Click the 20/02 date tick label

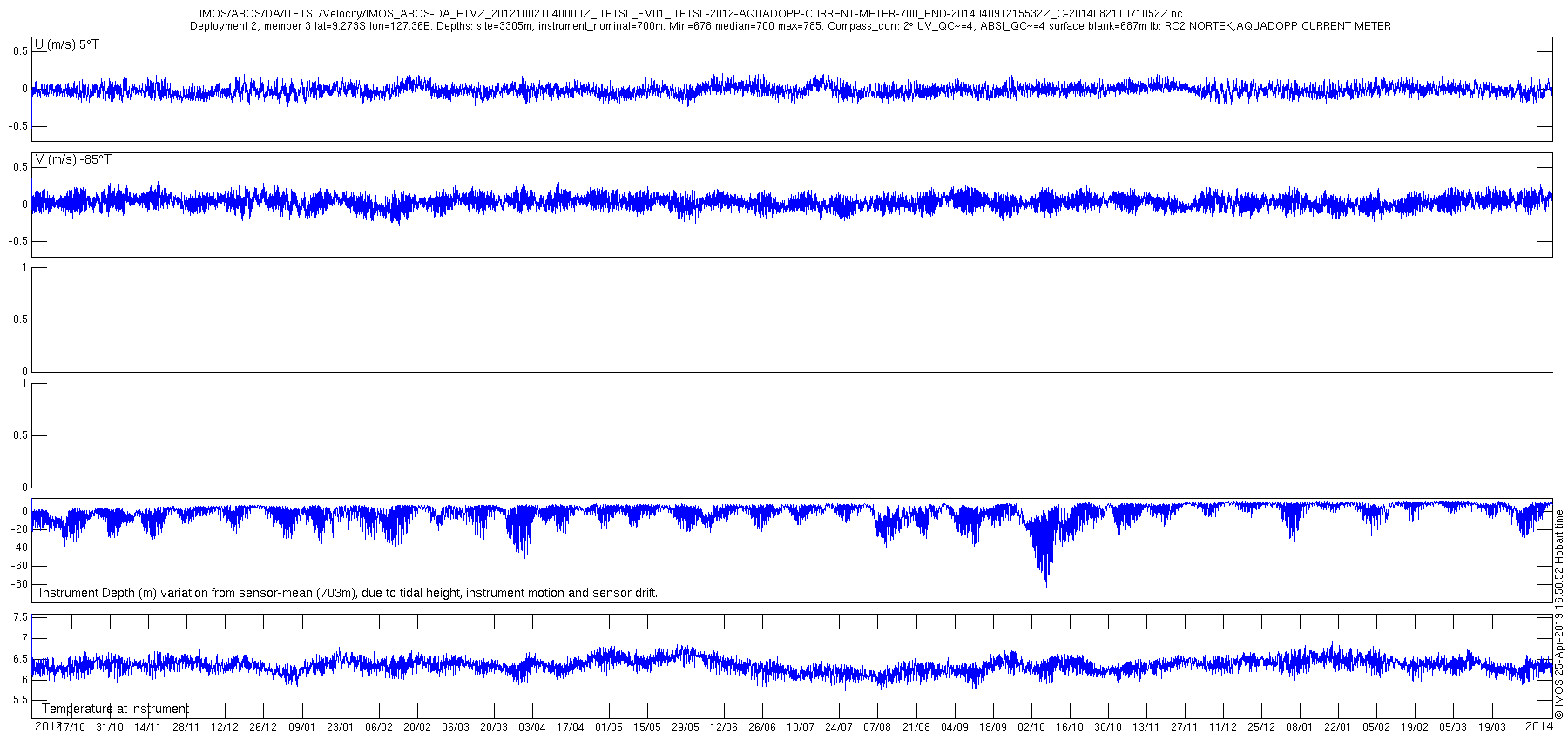(x=416, y=728)
